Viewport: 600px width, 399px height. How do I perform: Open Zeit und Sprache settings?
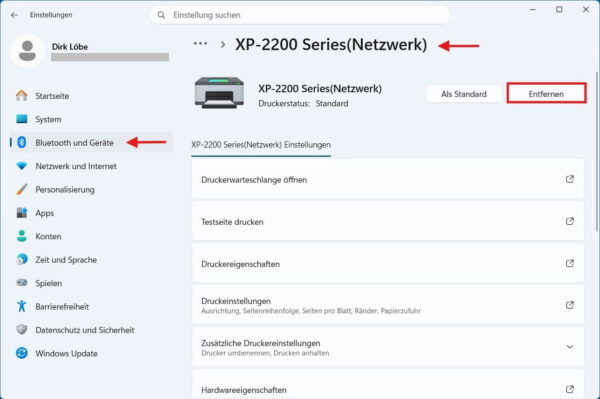coord(91,259)
